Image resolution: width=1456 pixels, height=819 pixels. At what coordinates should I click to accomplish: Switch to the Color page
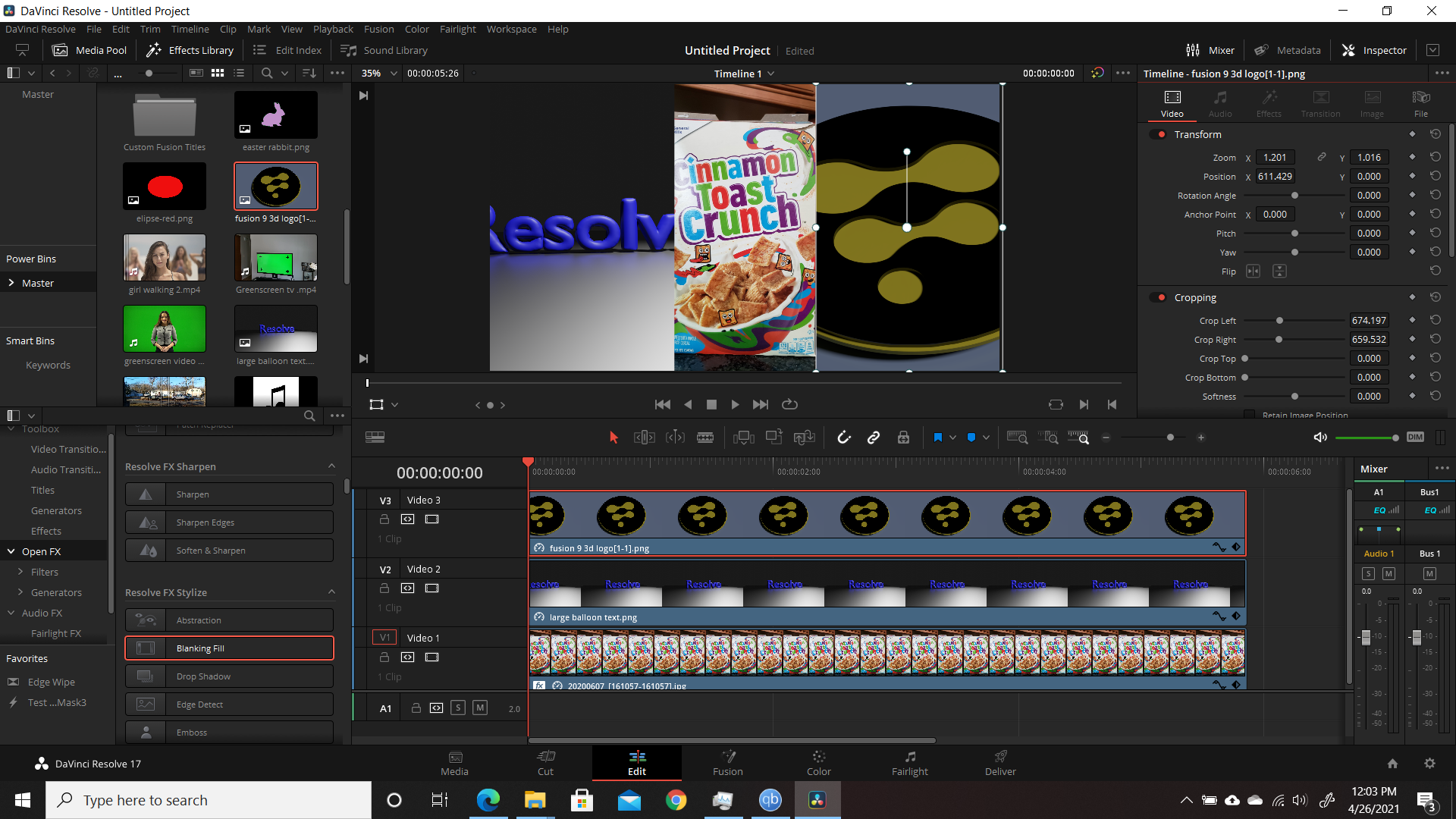[818, 763]
